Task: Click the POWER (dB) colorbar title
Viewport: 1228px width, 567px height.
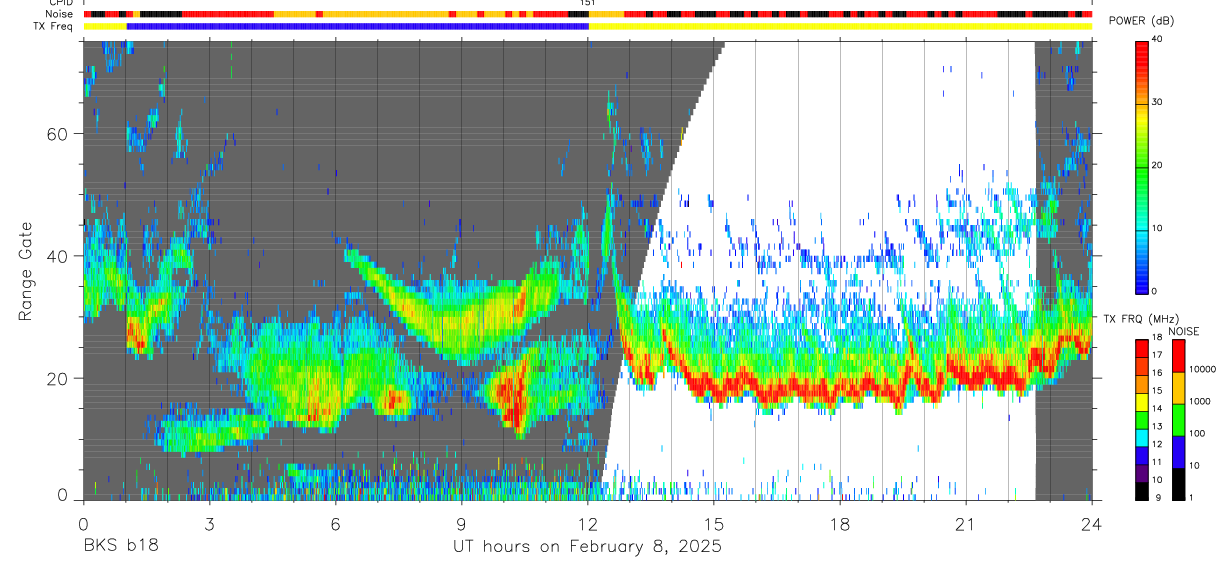Action: click(1141, 21)
